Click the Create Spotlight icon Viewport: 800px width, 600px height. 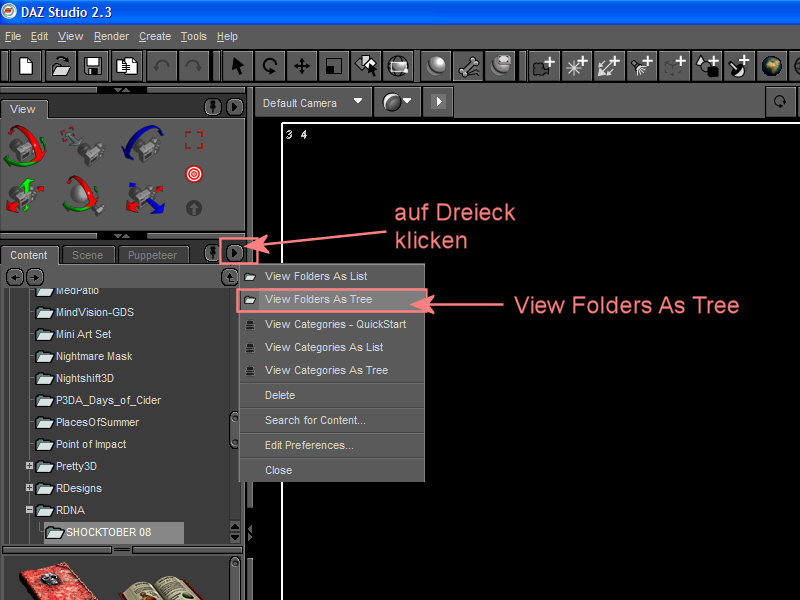tap(642, 66)
